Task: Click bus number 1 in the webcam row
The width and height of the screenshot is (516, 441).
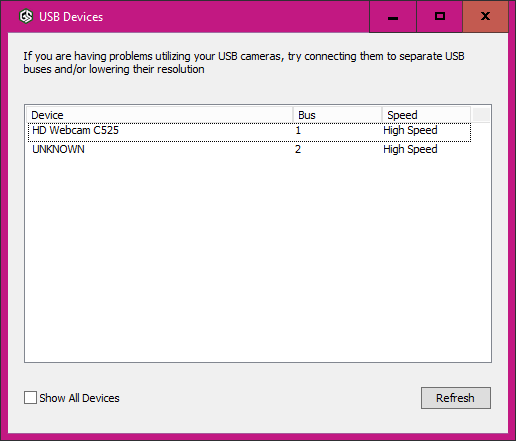Action: pyautogui.click(x=298, y=130)
